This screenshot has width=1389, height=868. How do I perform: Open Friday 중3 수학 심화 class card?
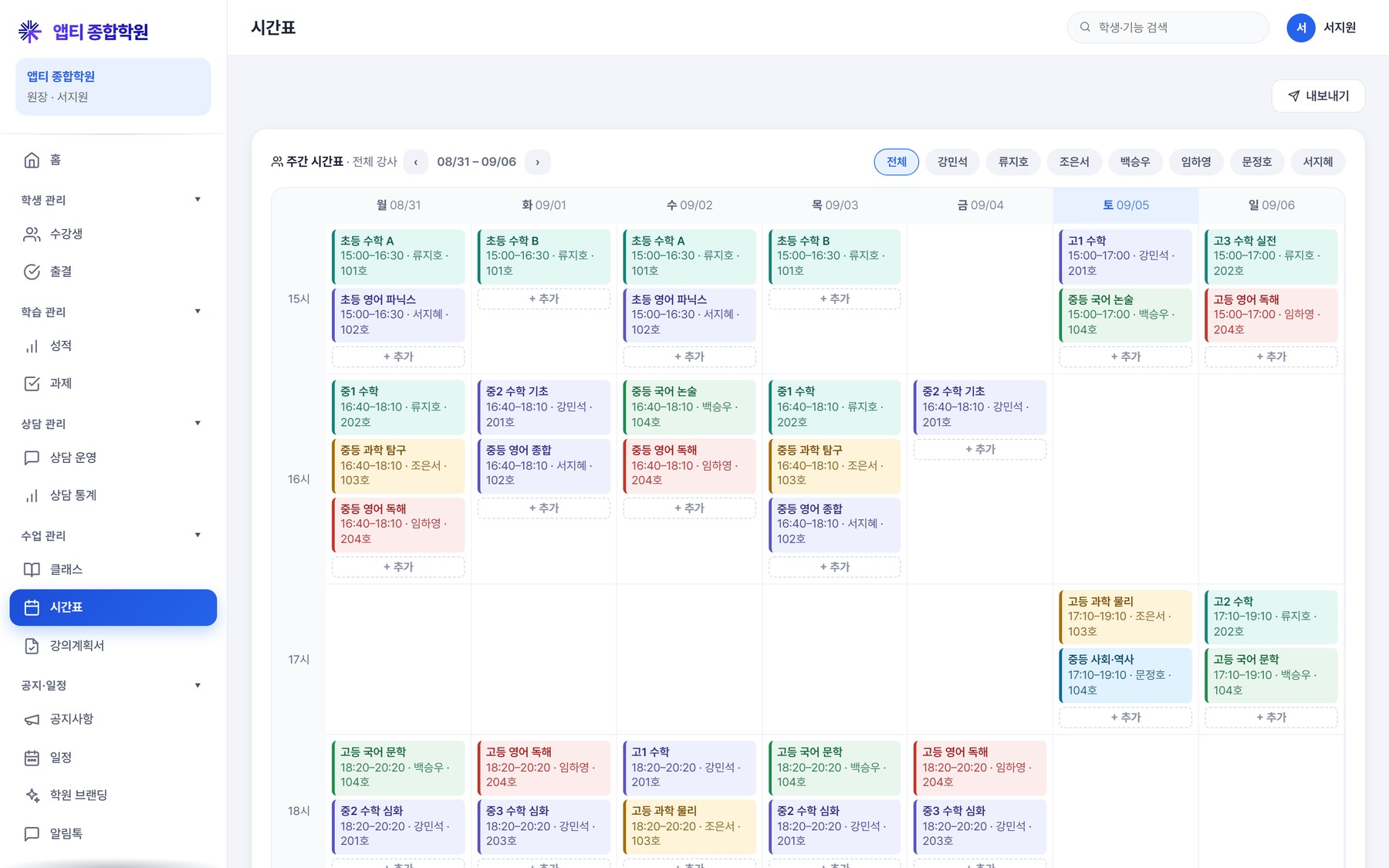click(980, 826)
